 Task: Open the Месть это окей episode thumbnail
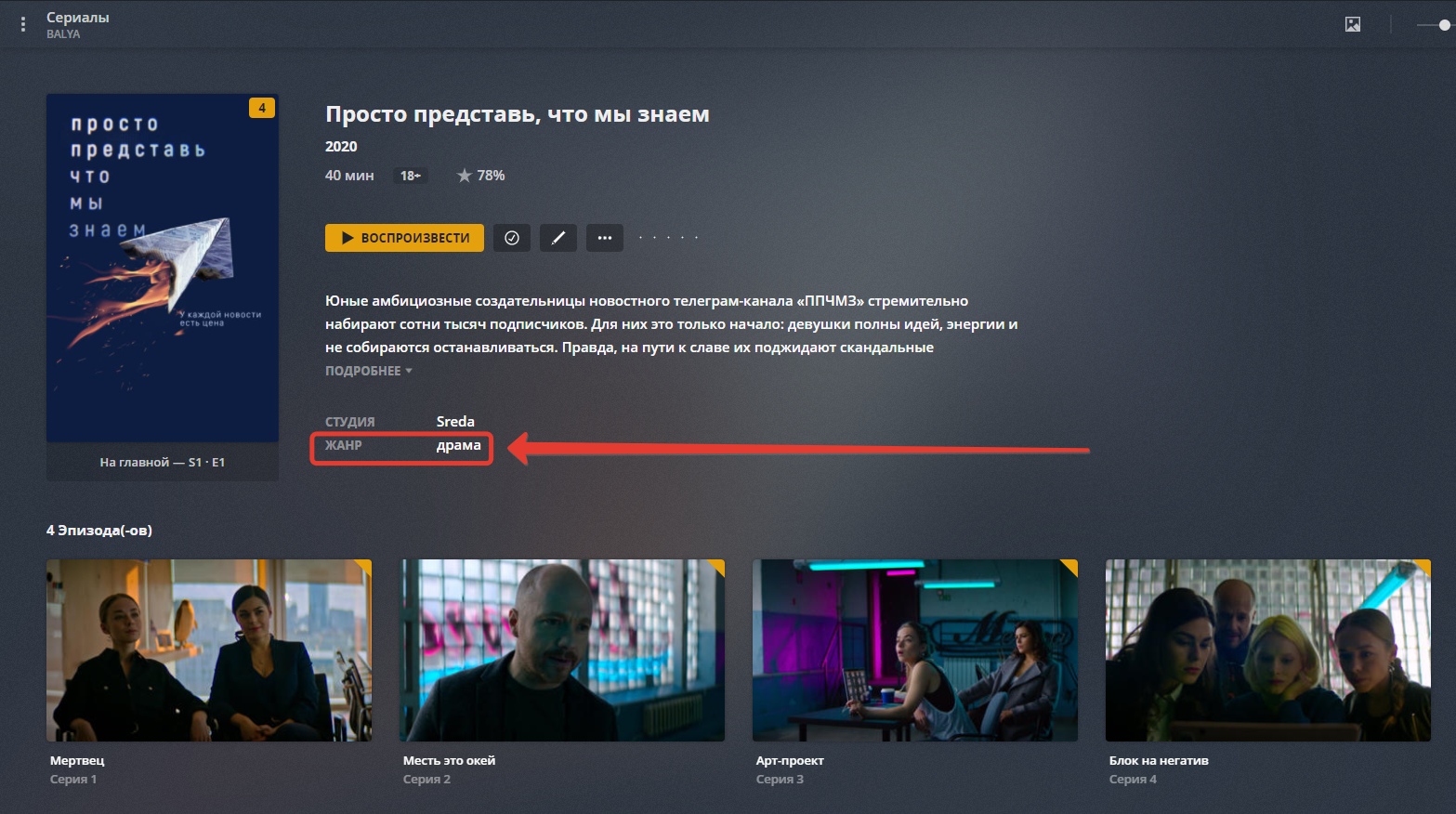(562, 650)
